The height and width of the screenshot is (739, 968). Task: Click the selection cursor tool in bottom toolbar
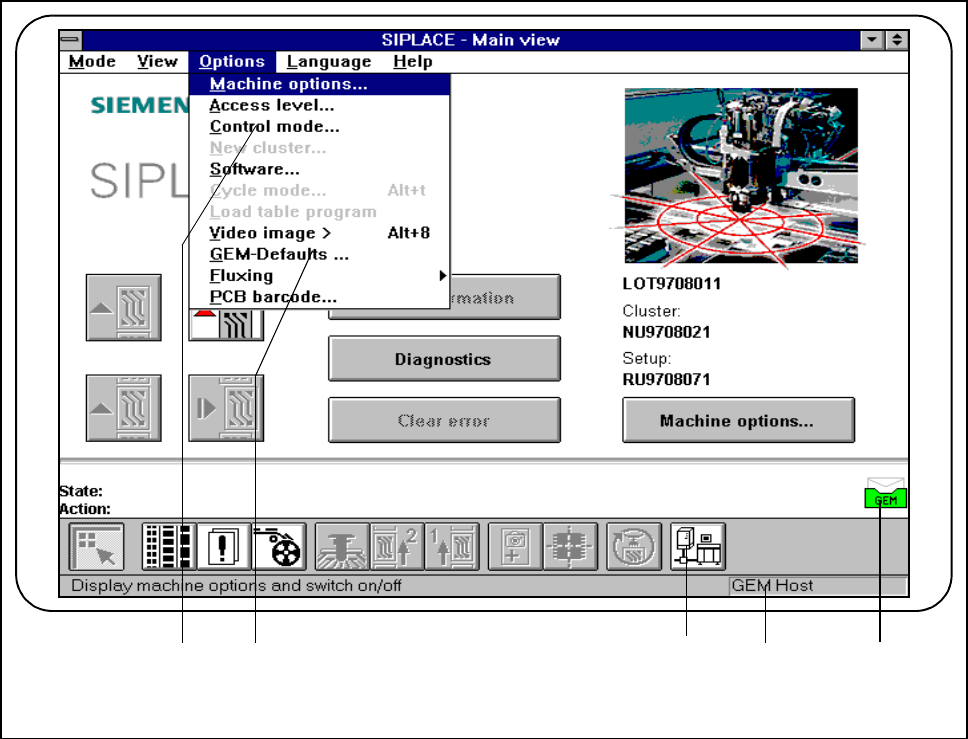96,547
